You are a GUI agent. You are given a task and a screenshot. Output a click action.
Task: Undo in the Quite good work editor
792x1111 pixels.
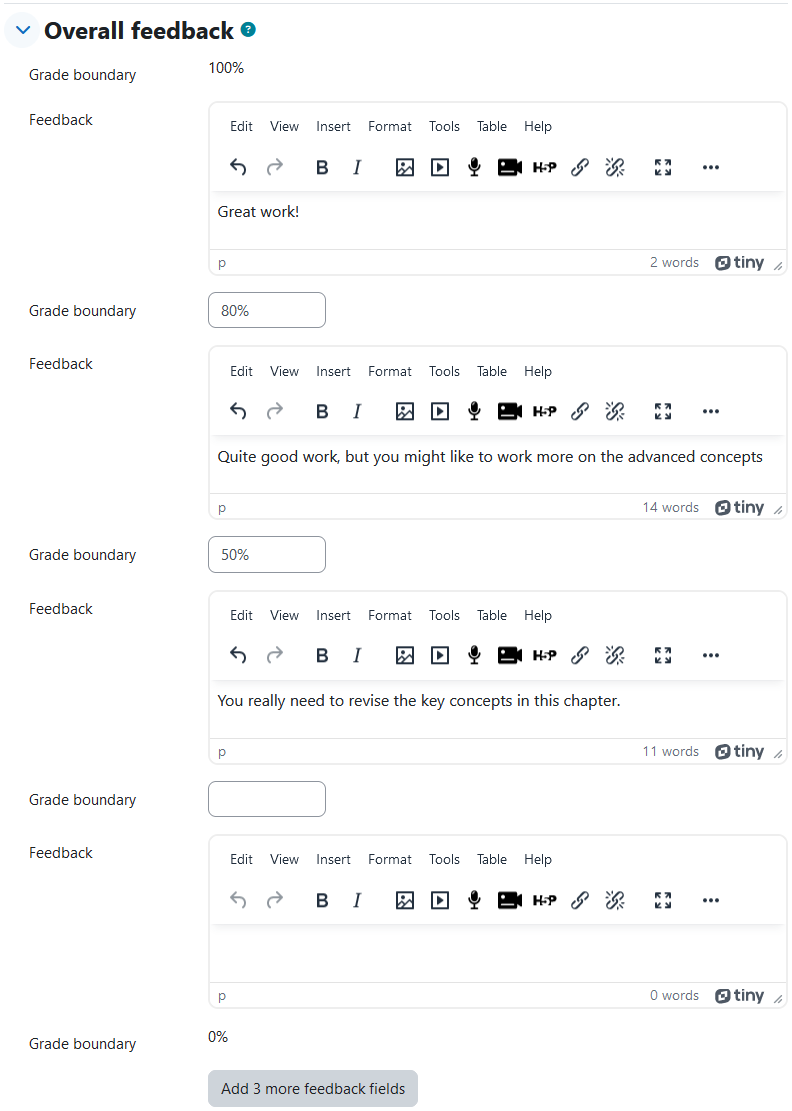click(238, 411)
